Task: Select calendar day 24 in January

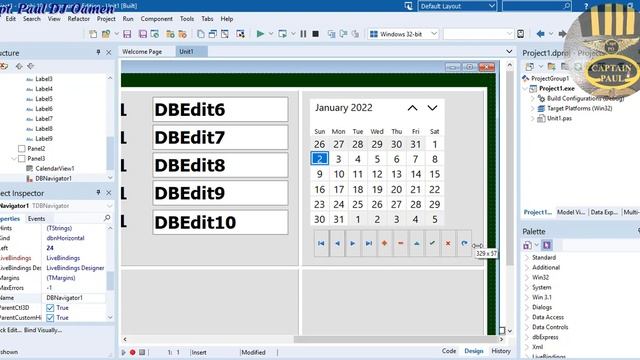Action: [338, 204]
